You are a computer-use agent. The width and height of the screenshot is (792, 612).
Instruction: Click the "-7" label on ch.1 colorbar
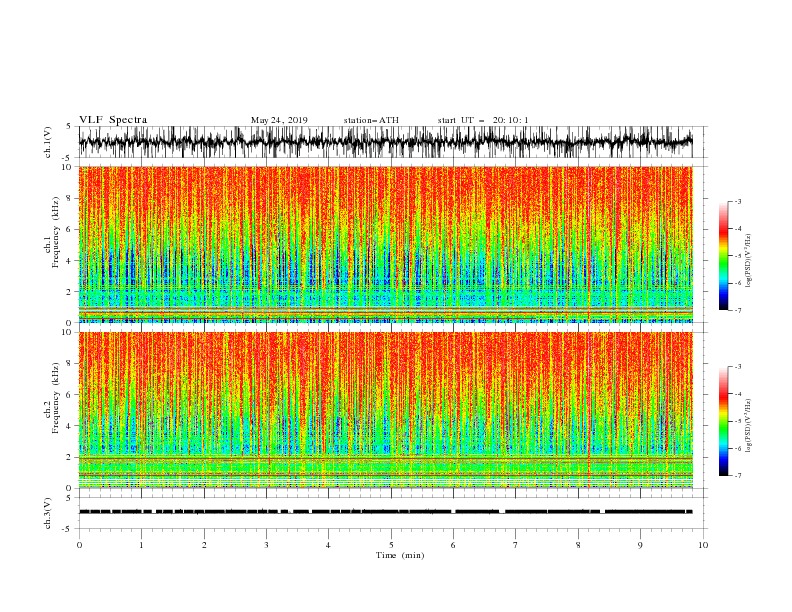pos(738,311)
